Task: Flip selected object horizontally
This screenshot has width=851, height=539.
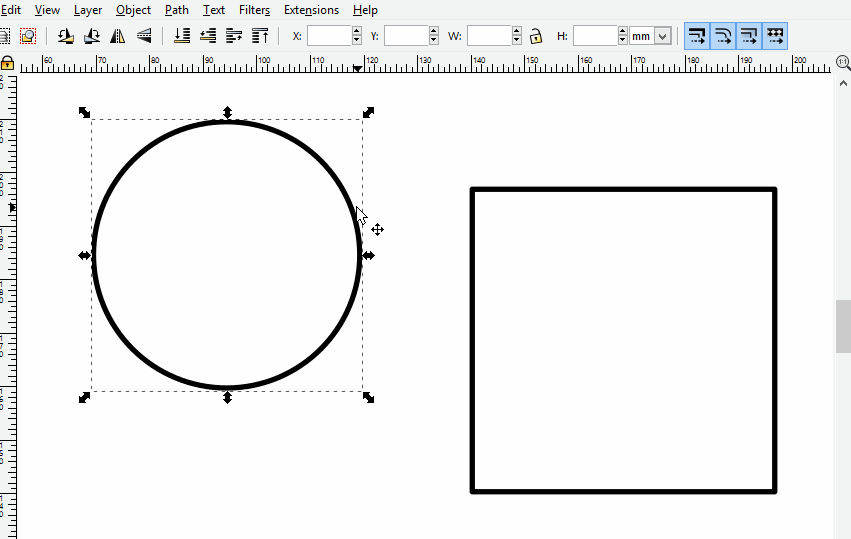Action: [117, 36]
